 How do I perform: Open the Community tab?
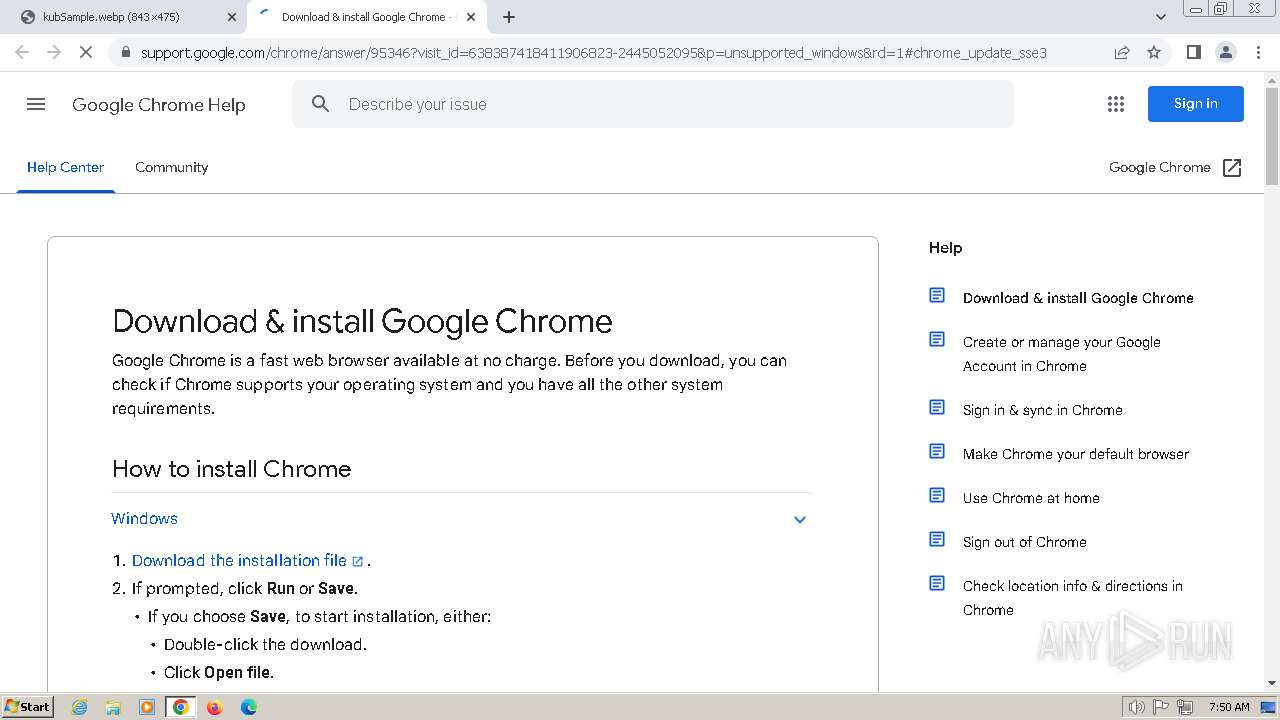(172, 167)
